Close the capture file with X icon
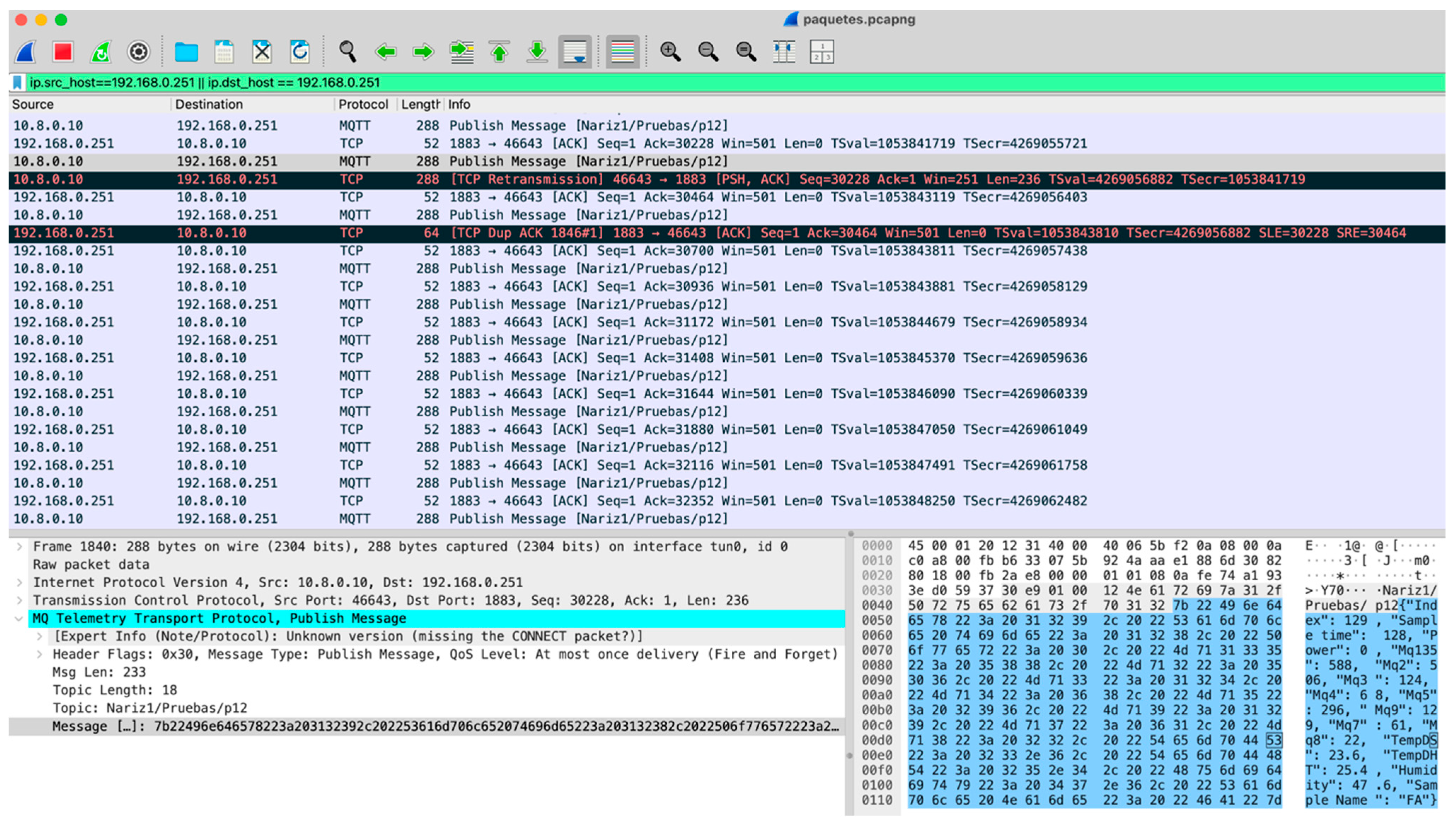 pos(261,52)
